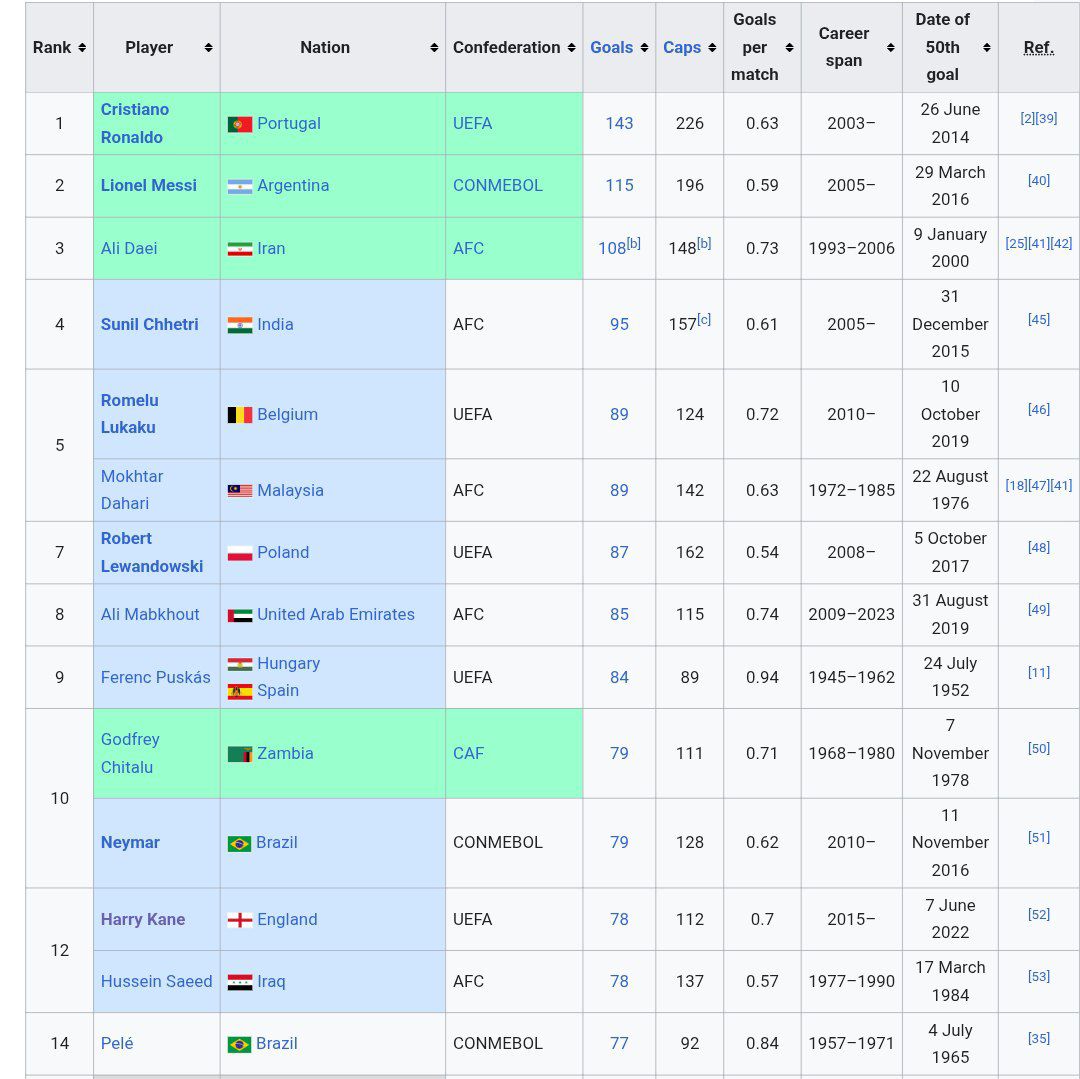1080x1079 pixels.
Task: Open Neymar's player link
Action: coord(130,842)
